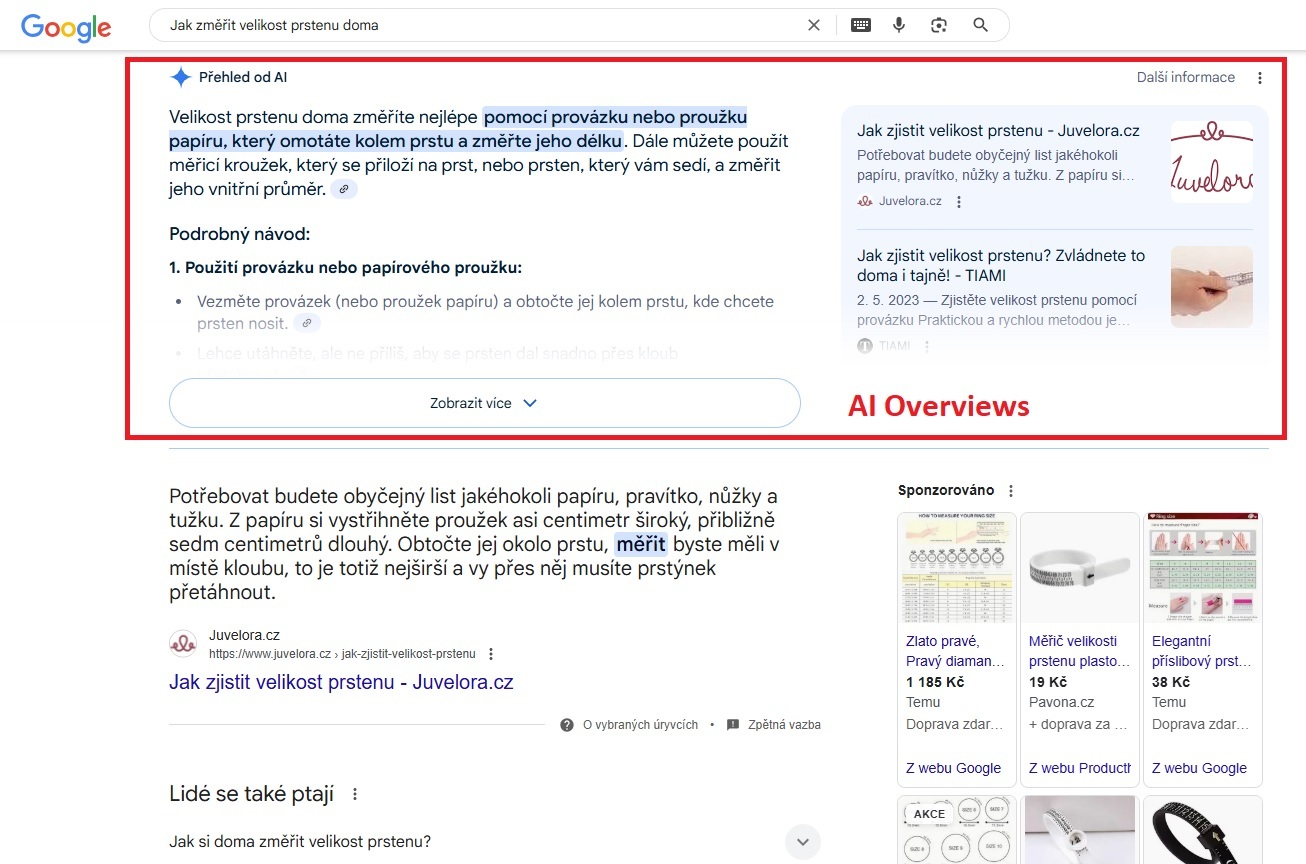Screen dimensions: 1306x864
Task: Open product image for 'Zlato pravé, Pravý diaman…'
Action: (957, 568)
